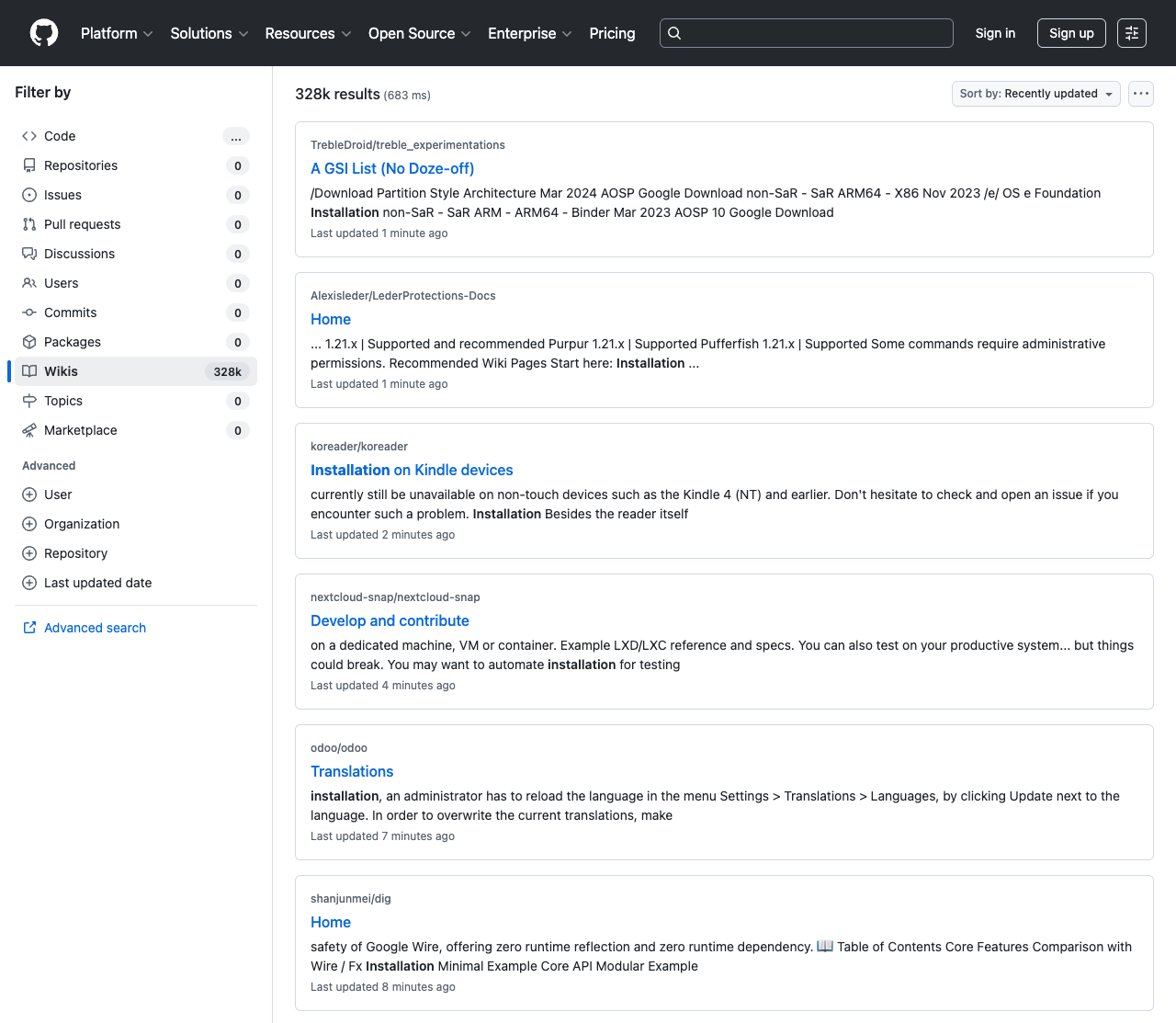Click the plus icon beside Repository
1176x1023 pixels.
(29, 553)
